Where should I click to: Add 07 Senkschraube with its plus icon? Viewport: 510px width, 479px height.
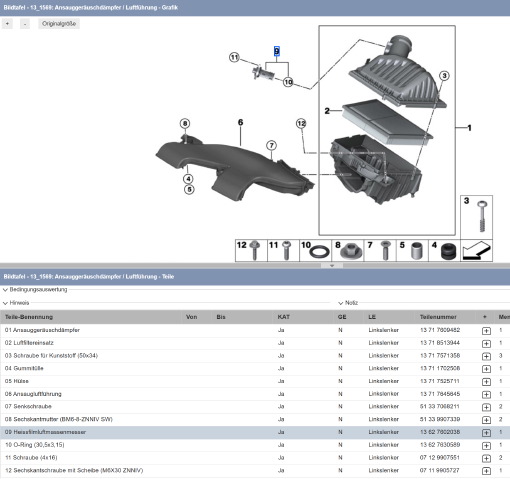coord(486,407)
